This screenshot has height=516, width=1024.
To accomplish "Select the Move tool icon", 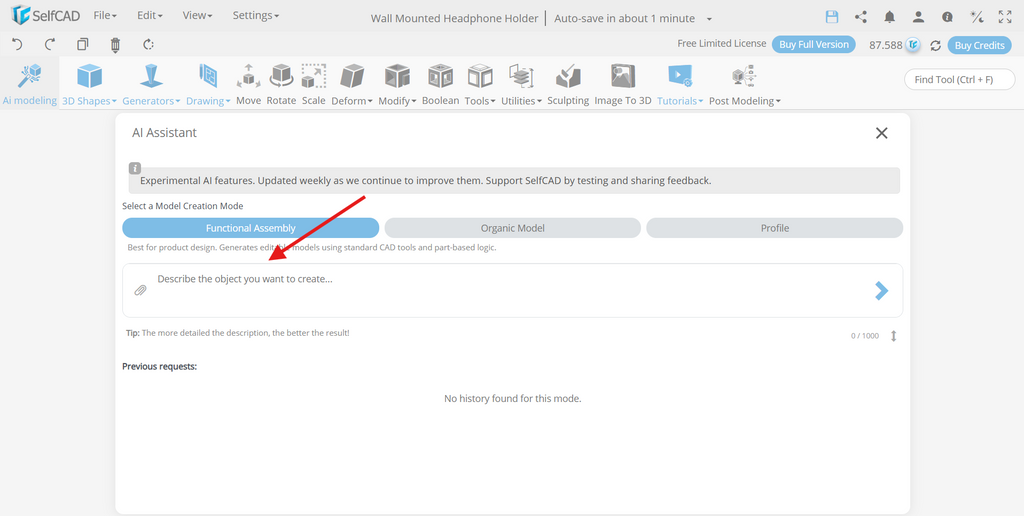I will coord(248,76).
